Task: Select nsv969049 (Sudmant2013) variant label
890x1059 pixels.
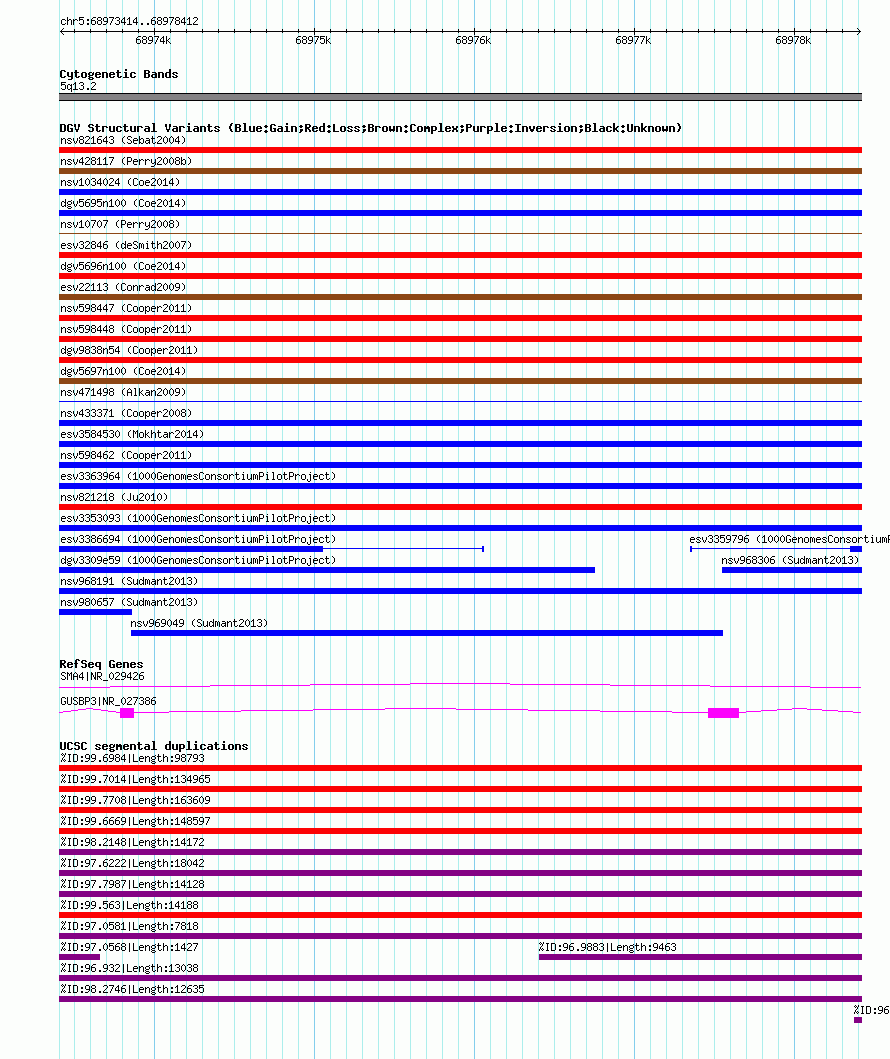Action: click(x=199, y=623)
